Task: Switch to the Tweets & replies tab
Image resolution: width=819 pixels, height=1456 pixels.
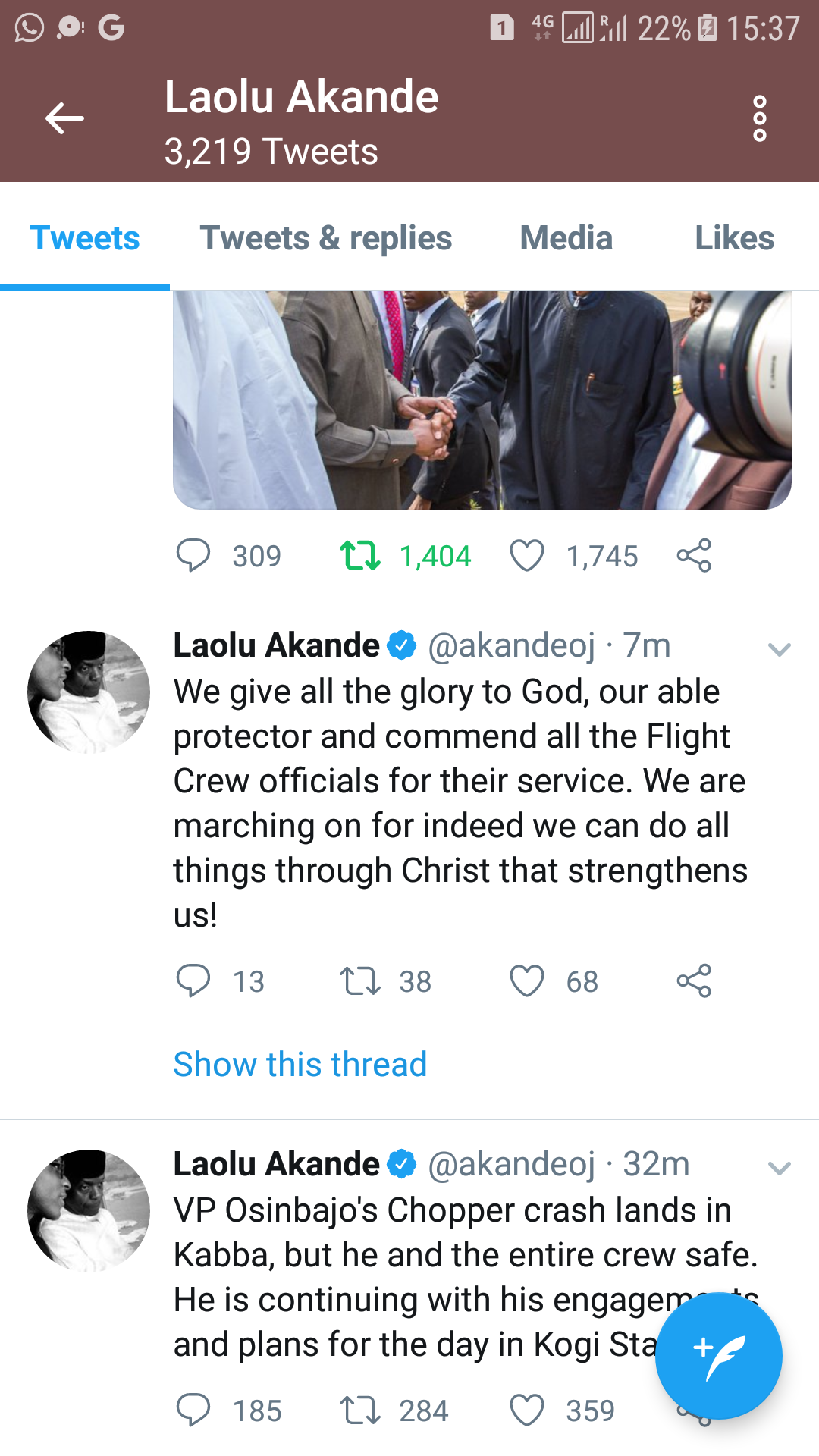Action: click(x=326, y=238)
